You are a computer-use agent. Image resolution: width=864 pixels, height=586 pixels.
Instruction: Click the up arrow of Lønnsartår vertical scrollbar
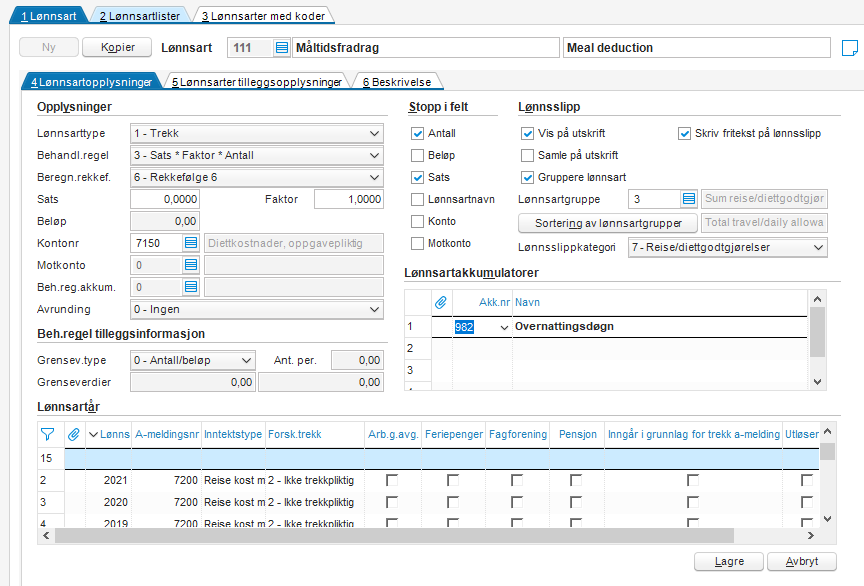tap(827, 432)
